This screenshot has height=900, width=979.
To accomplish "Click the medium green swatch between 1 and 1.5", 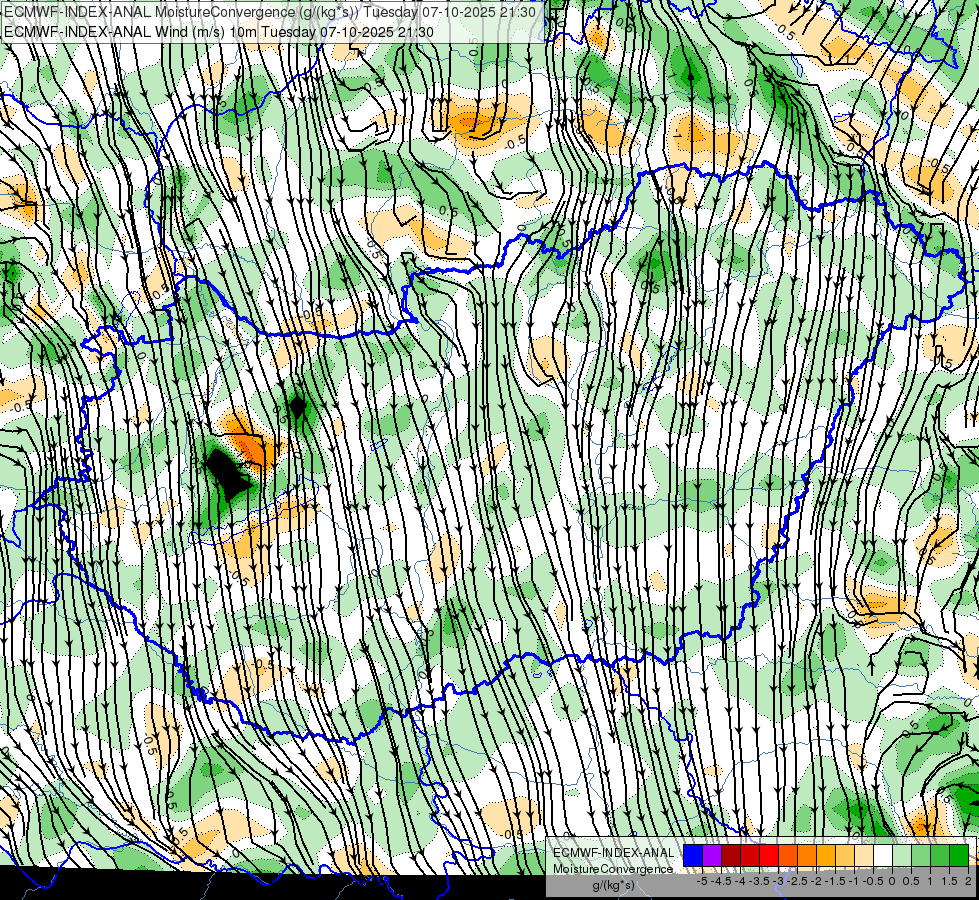I will point(940,855).
